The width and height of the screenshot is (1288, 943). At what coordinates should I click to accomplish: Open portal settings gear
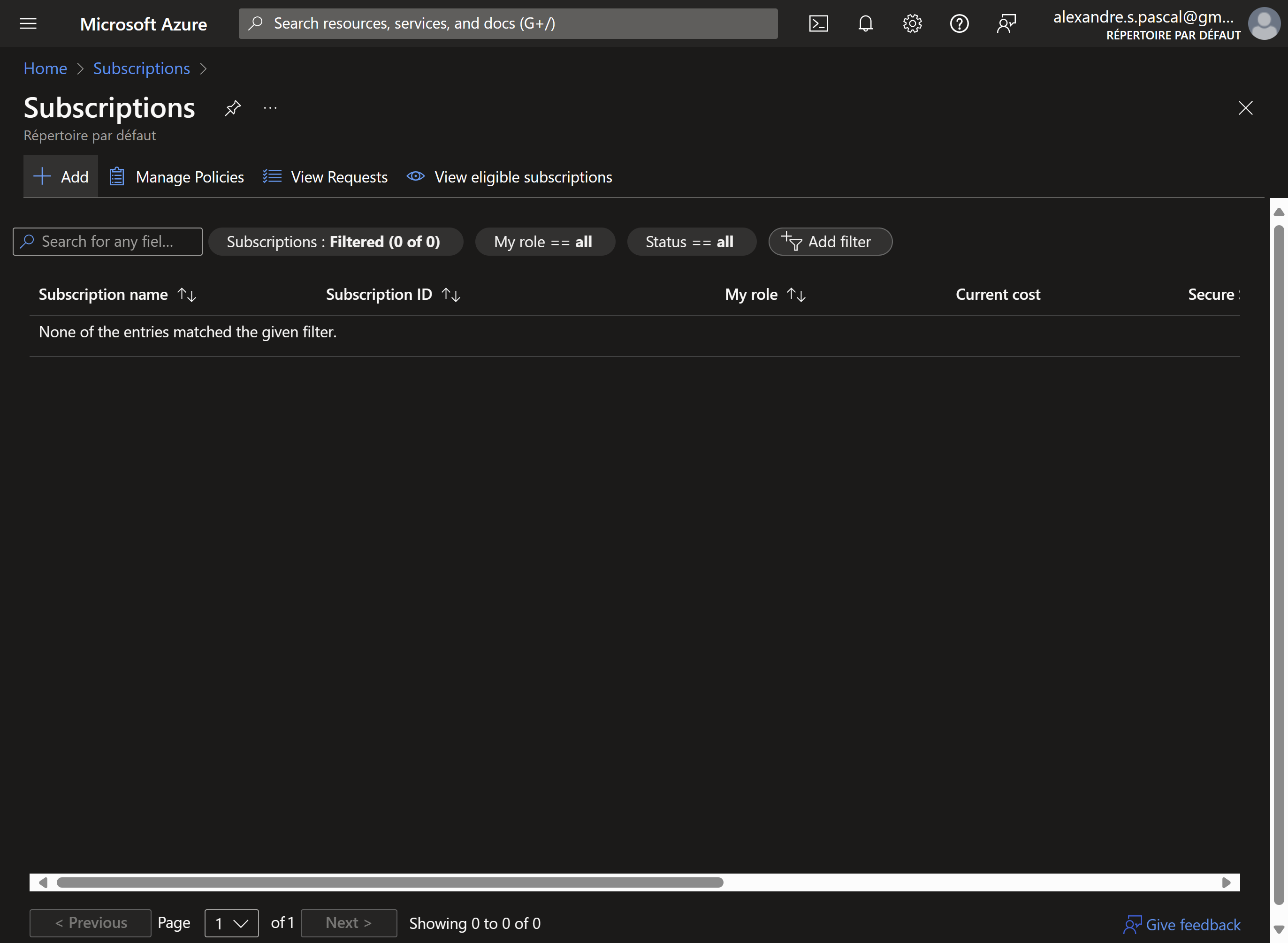pyautogui.click(x=912, y=23)
